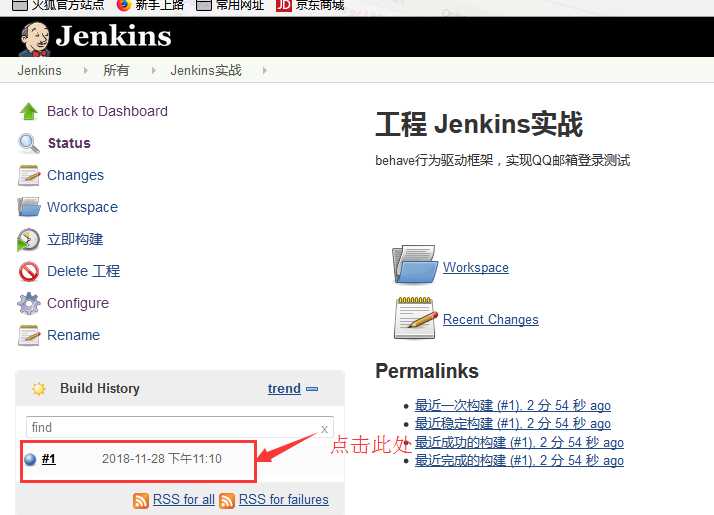Expand the breadcrumb arrow after Jenkins
The image size is (714, 515).
[x=85, y=71]
